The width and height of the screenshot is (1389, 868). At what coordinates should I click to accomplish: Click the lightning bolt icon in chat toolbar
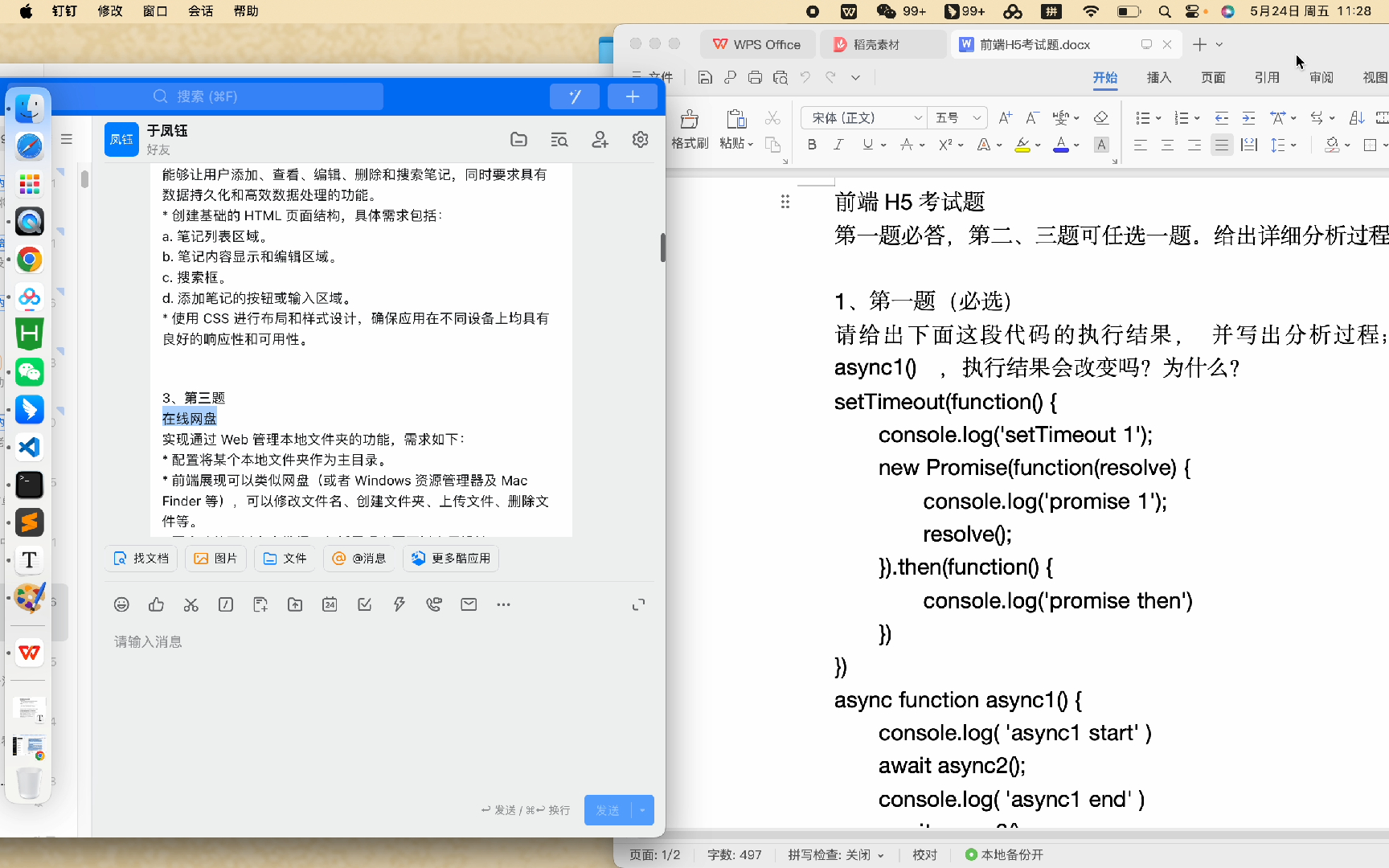399,604
